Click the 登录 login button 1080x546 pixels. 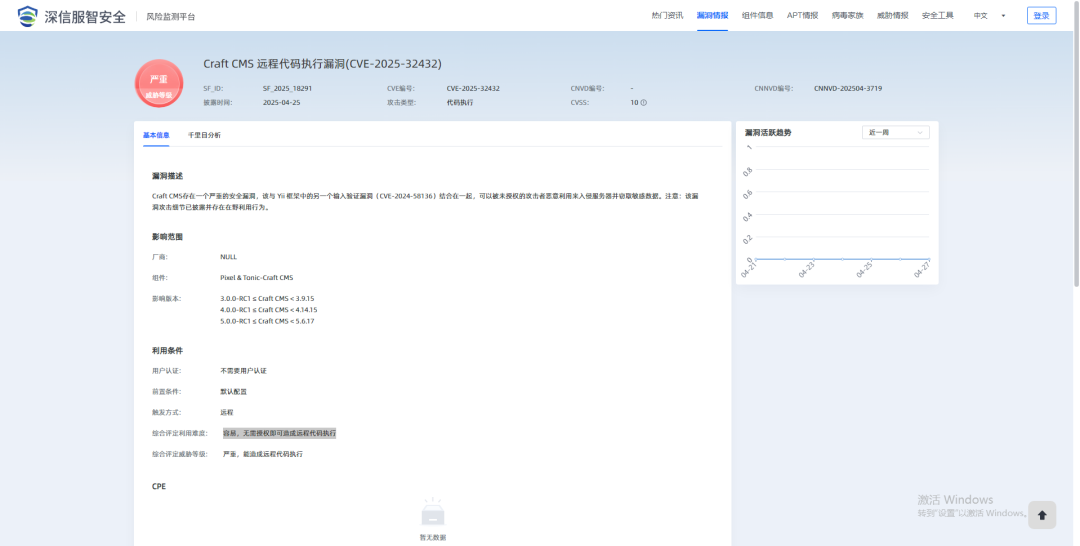click(x=1041, y=16)
